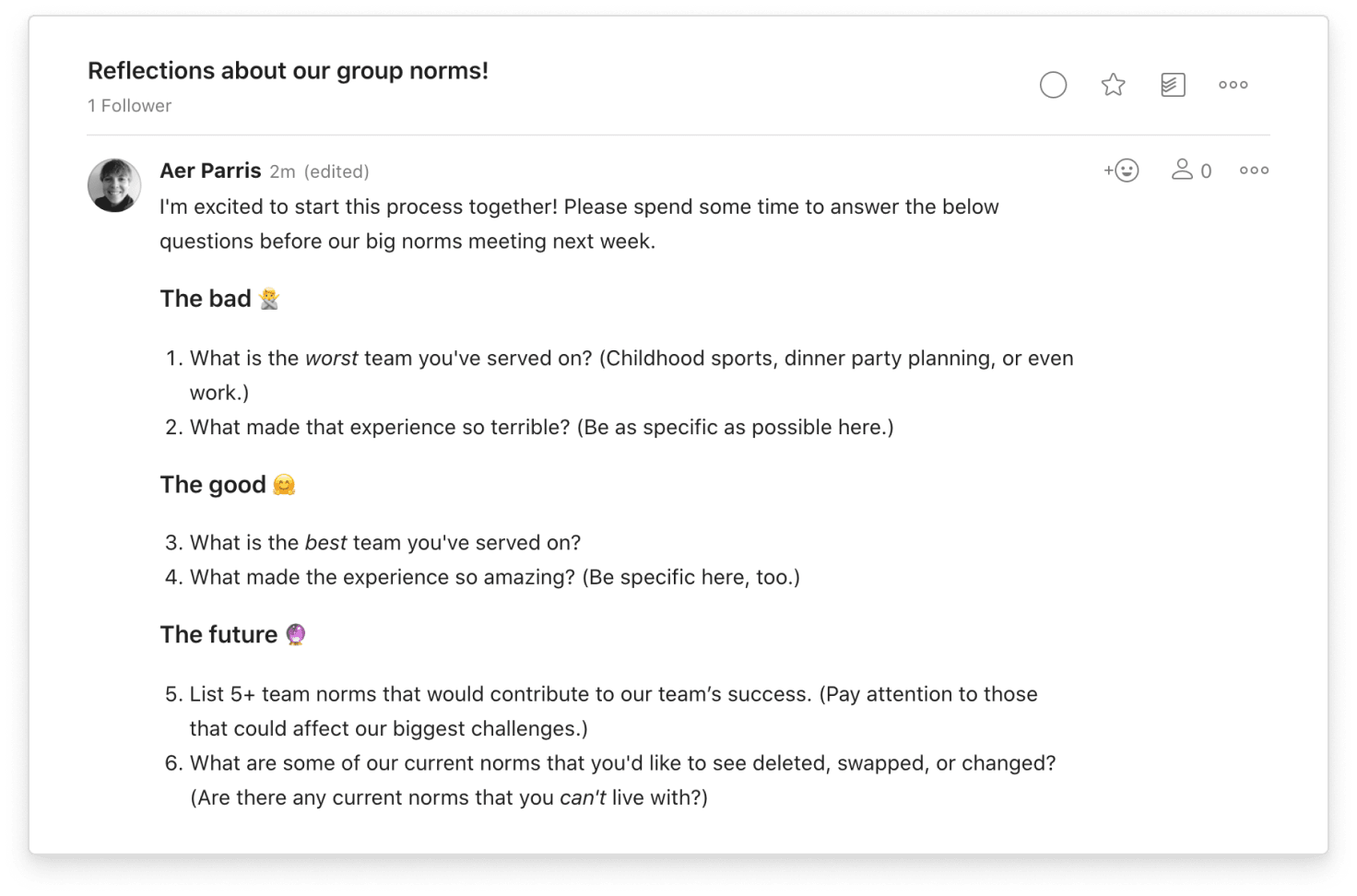Click the '2m' timestamp on the comment
The width and height of the screenshot is (1357, 896).
(282, 171)
